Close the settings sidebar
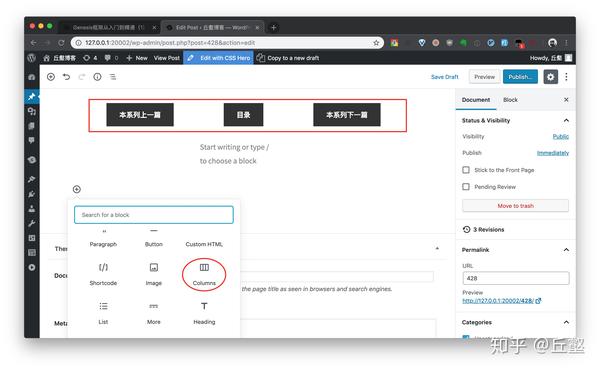The height and width of the screenshot is (370, 600). (x=566, y=100)
